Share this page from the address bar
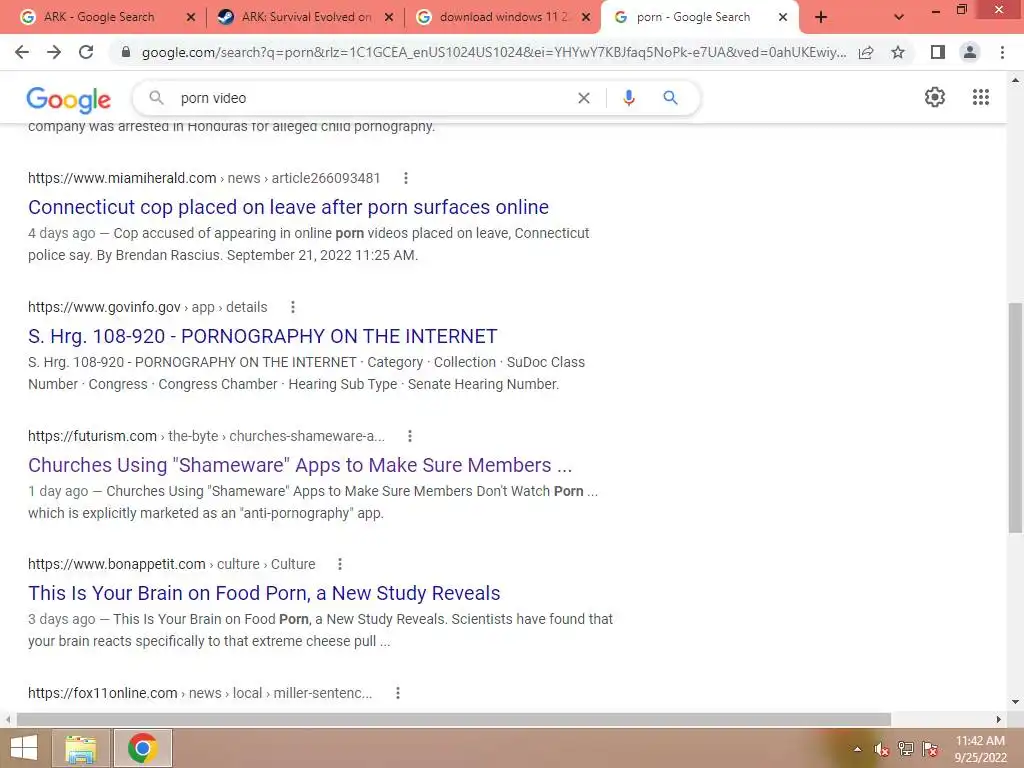The image size is (1024, 768). (866, 52)
